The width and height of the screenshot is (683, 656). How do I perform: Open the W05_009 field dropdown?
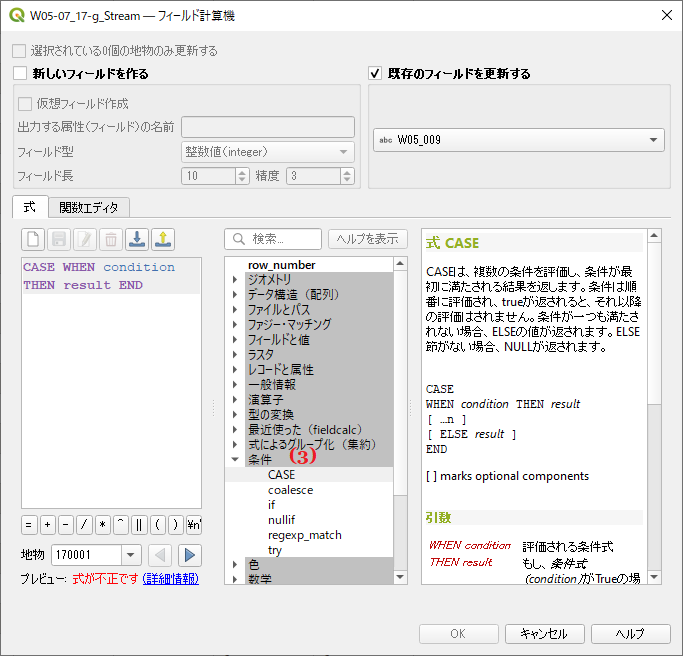coord(654,140)
